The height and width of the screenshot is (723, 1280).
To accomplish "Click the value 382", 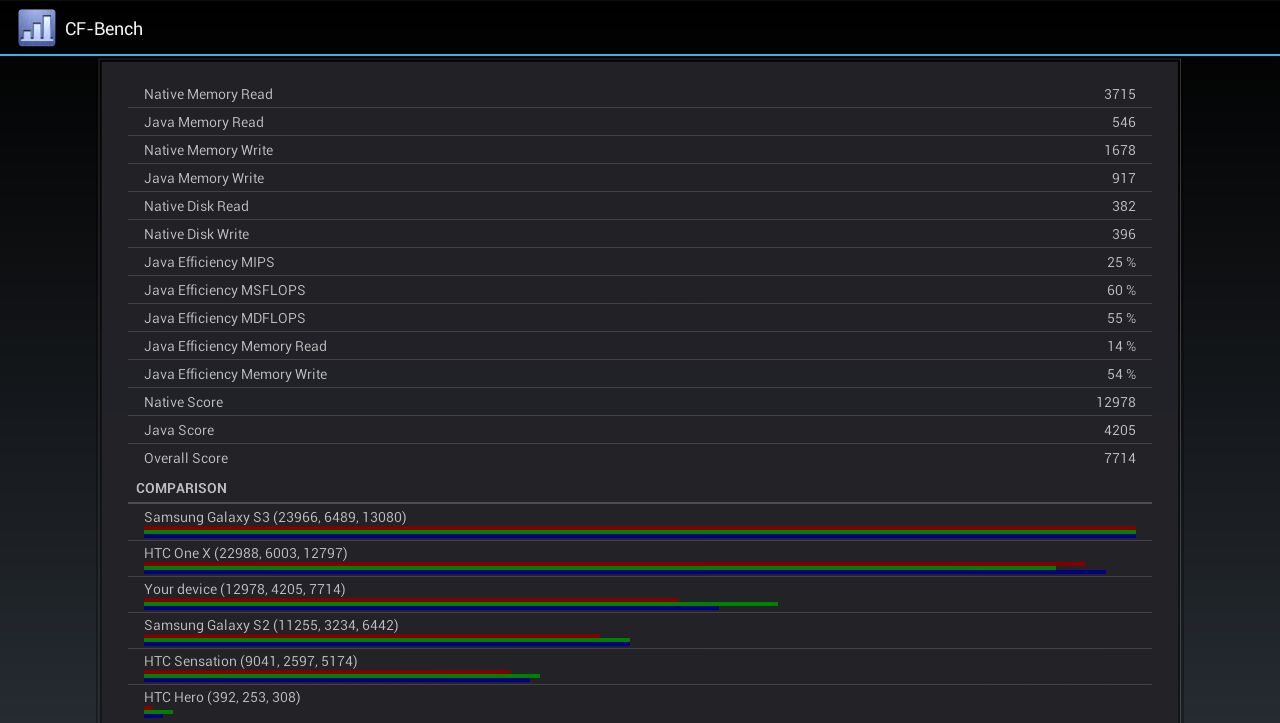I will coord(1124,206).
